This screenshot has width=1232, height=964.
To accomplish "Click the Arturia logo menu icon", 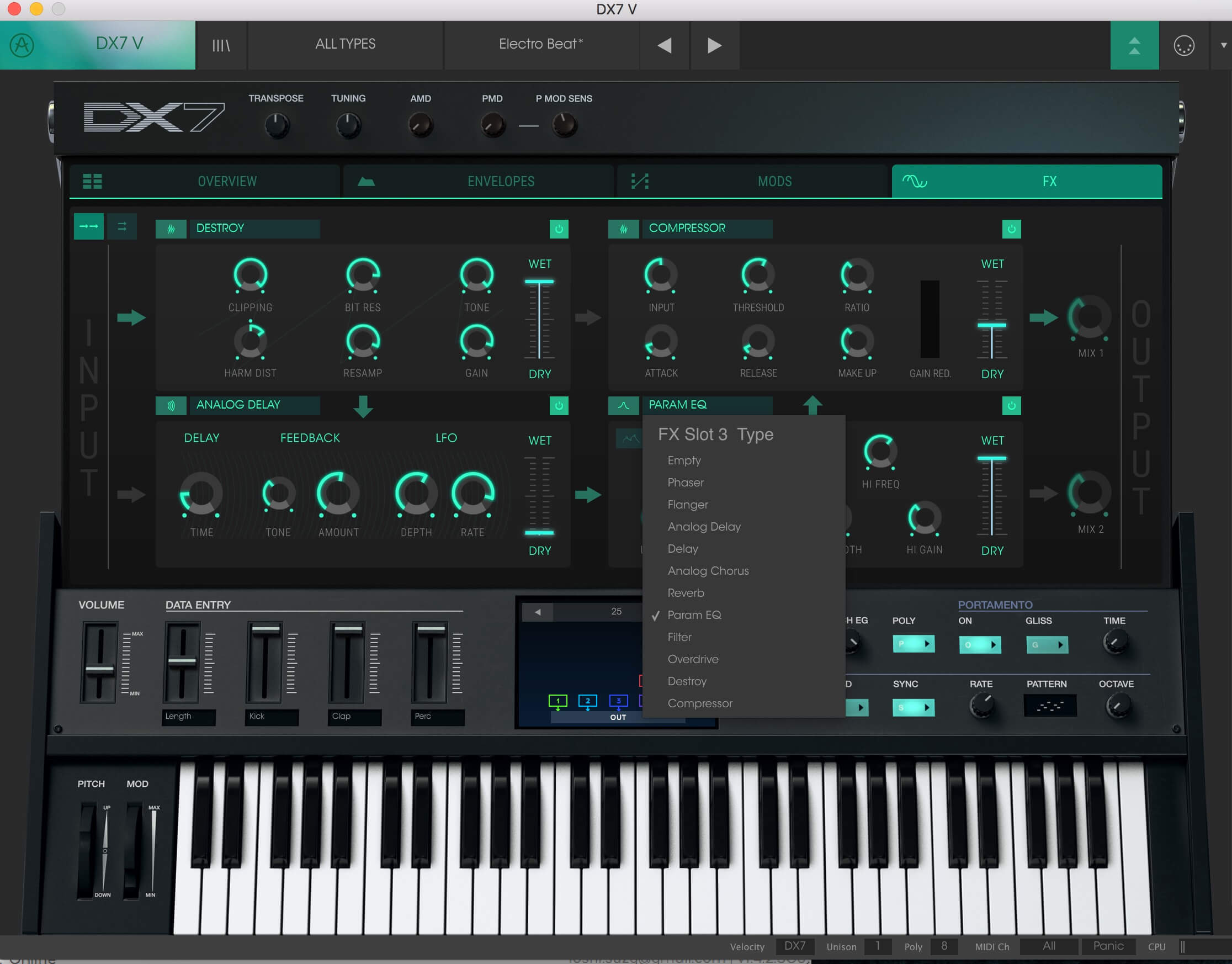I will pyautogui.click(x=22, y=45).
